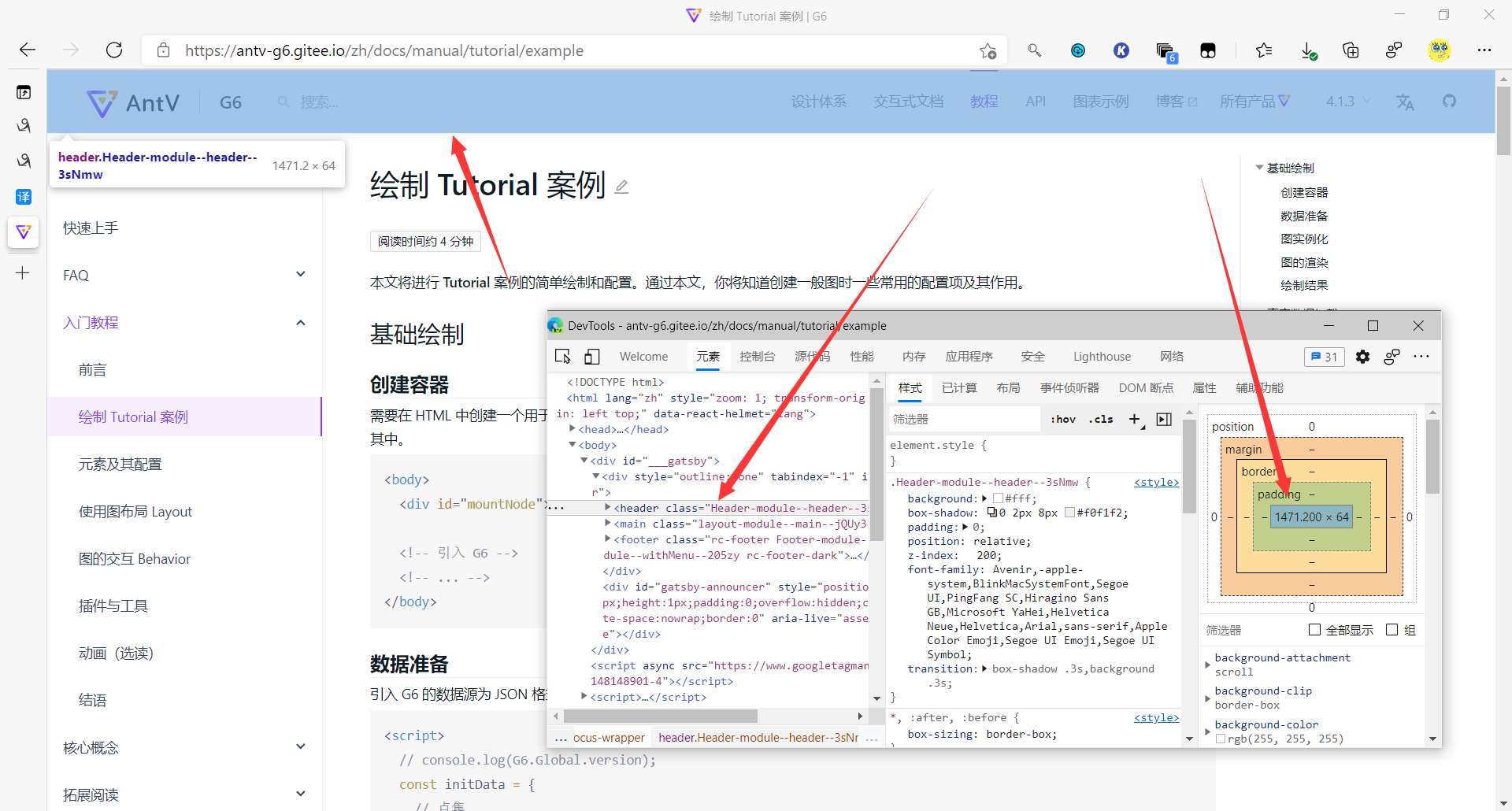This screenshot has height=811, width=1512.
Task: Switch to the Lighthouse DevTools tab
Action: click(1102, 357)
